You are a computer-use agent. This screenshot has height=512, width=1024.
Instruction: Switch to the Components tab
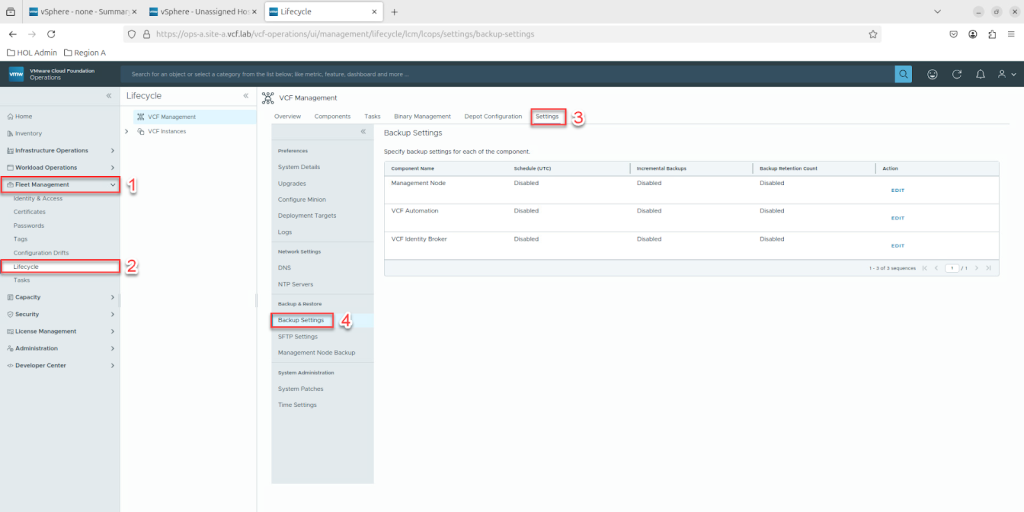(x=332, y=116)
